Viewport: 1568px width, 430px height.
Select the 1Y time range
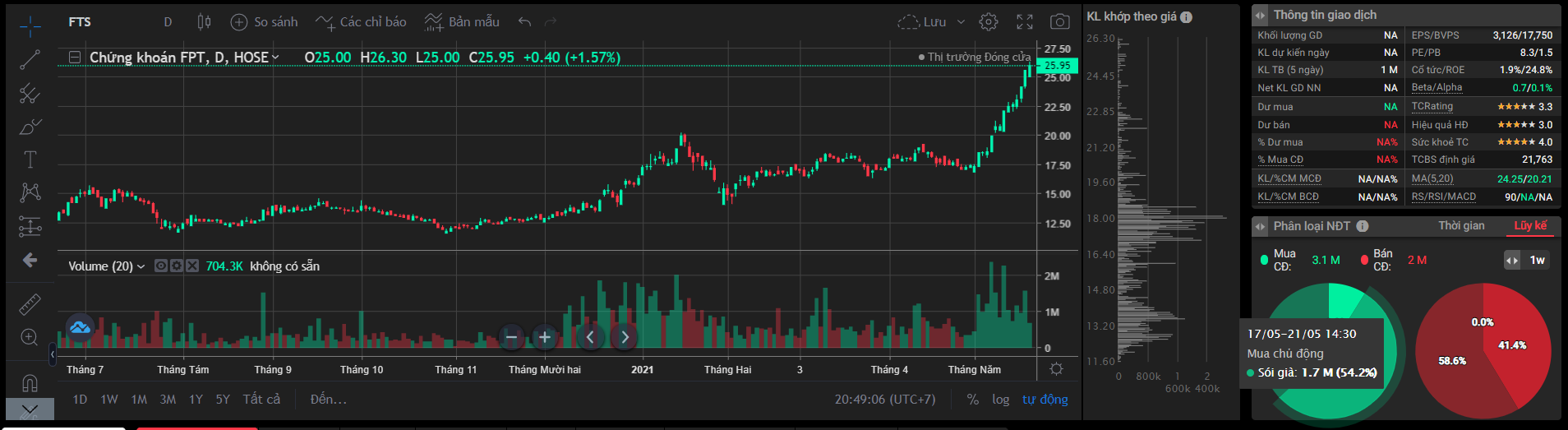pos(196,400)
